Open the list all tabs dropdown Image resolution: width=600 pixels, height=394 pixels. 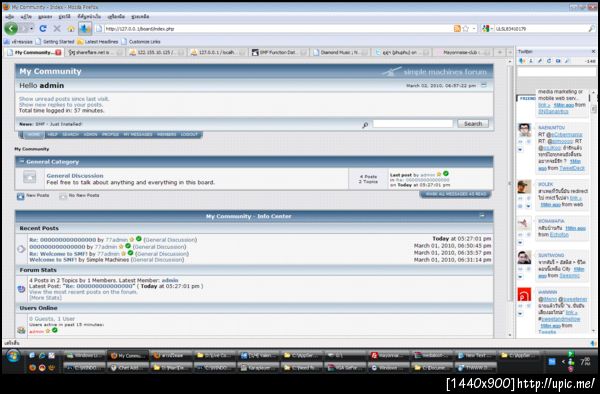coord(510,52)
